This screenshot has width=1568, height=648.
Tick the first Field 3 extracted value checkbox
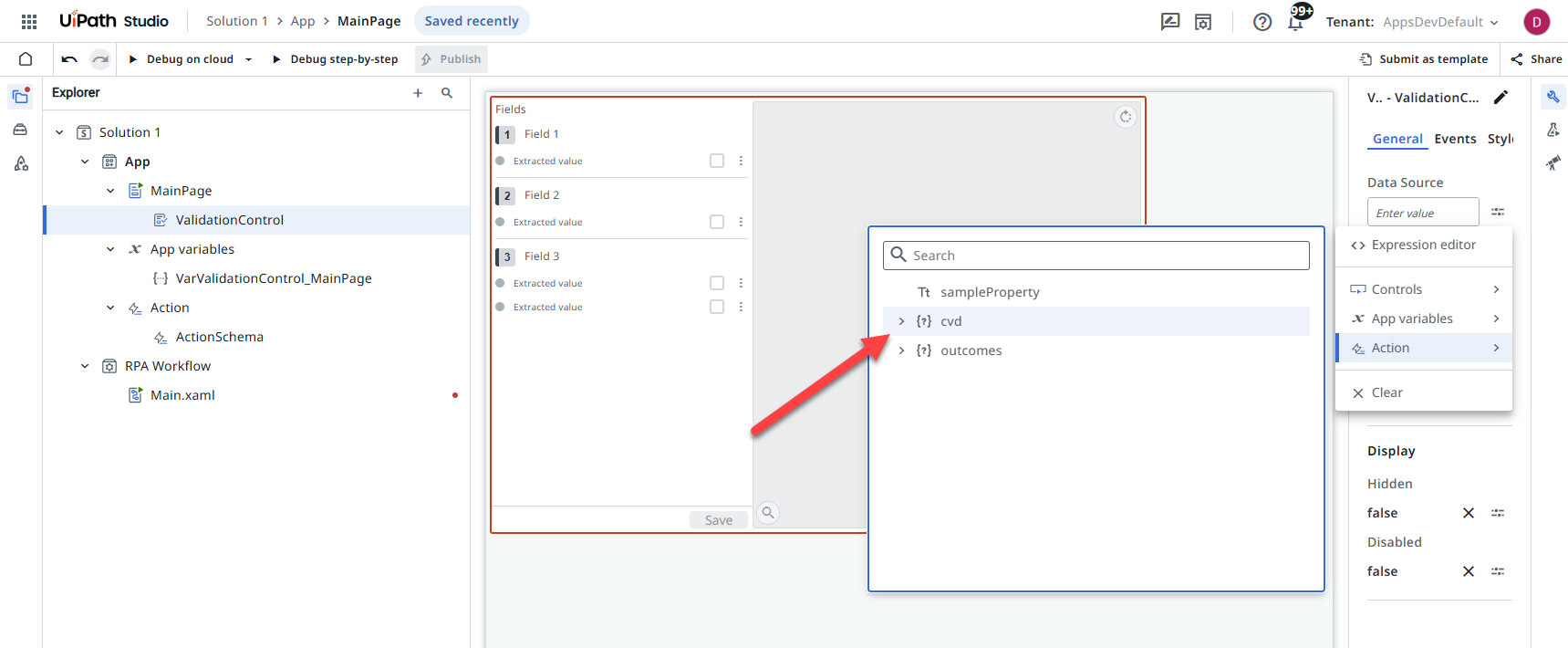717,283
